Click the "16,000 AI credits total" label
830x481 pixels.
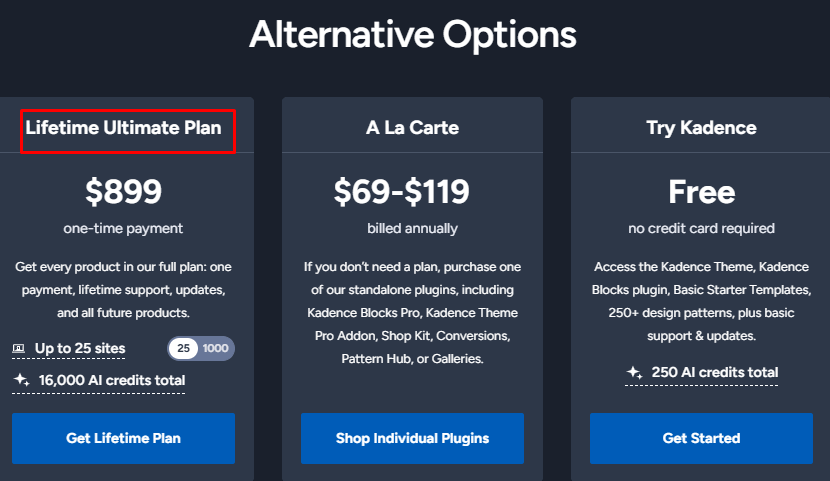112,380
